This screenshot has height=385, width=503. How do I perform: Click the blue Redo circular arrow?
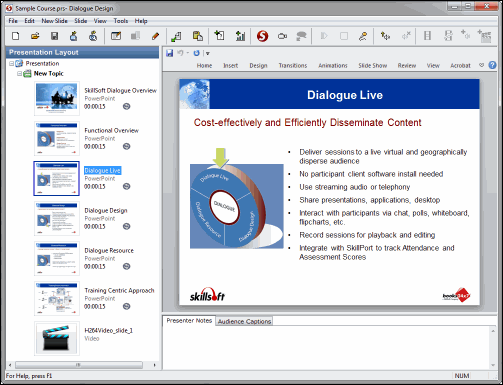point(197,53)
